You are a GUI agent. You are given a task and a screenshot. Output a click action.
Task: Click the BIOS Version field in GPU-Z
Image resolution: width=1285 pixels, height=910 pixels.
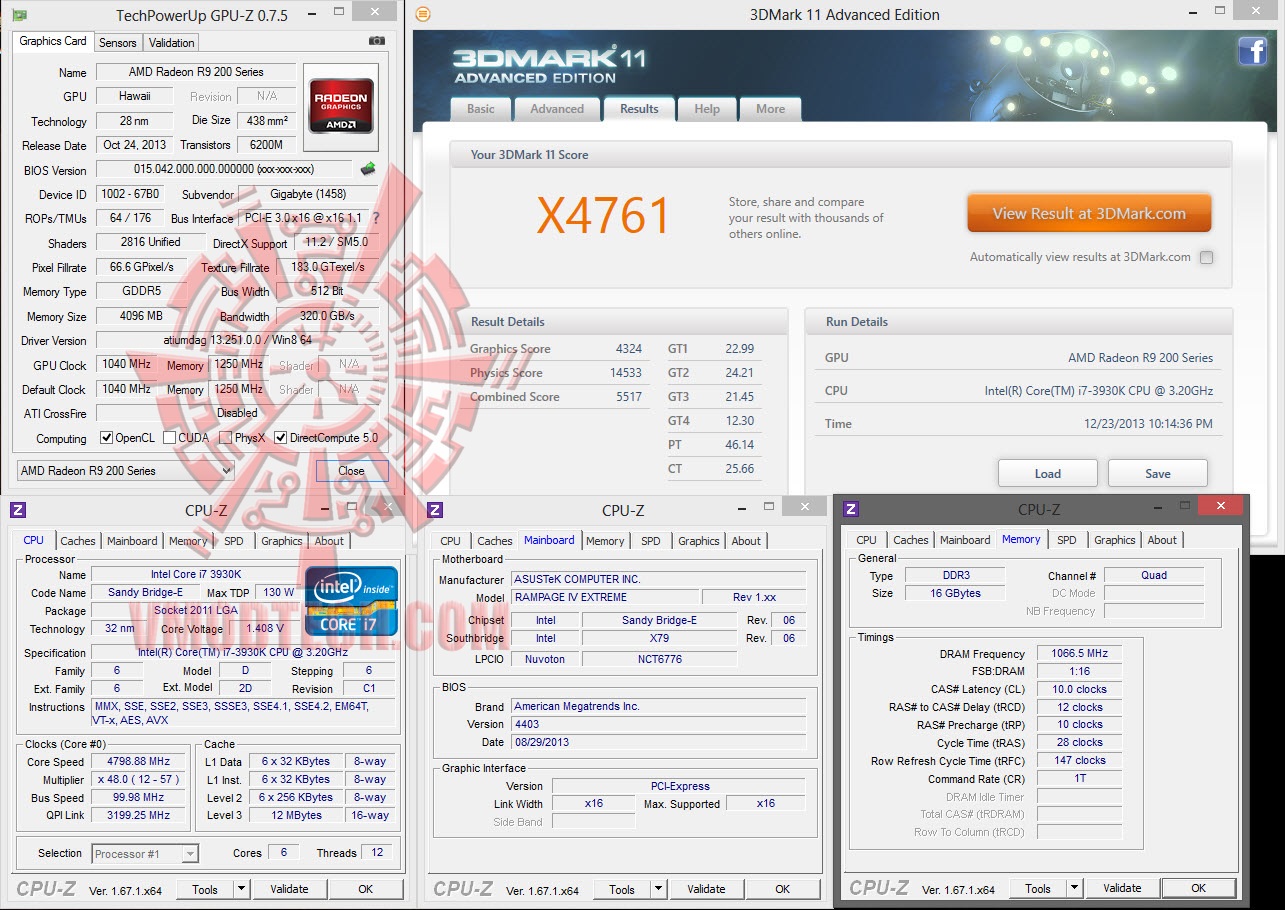coord(224,170)
